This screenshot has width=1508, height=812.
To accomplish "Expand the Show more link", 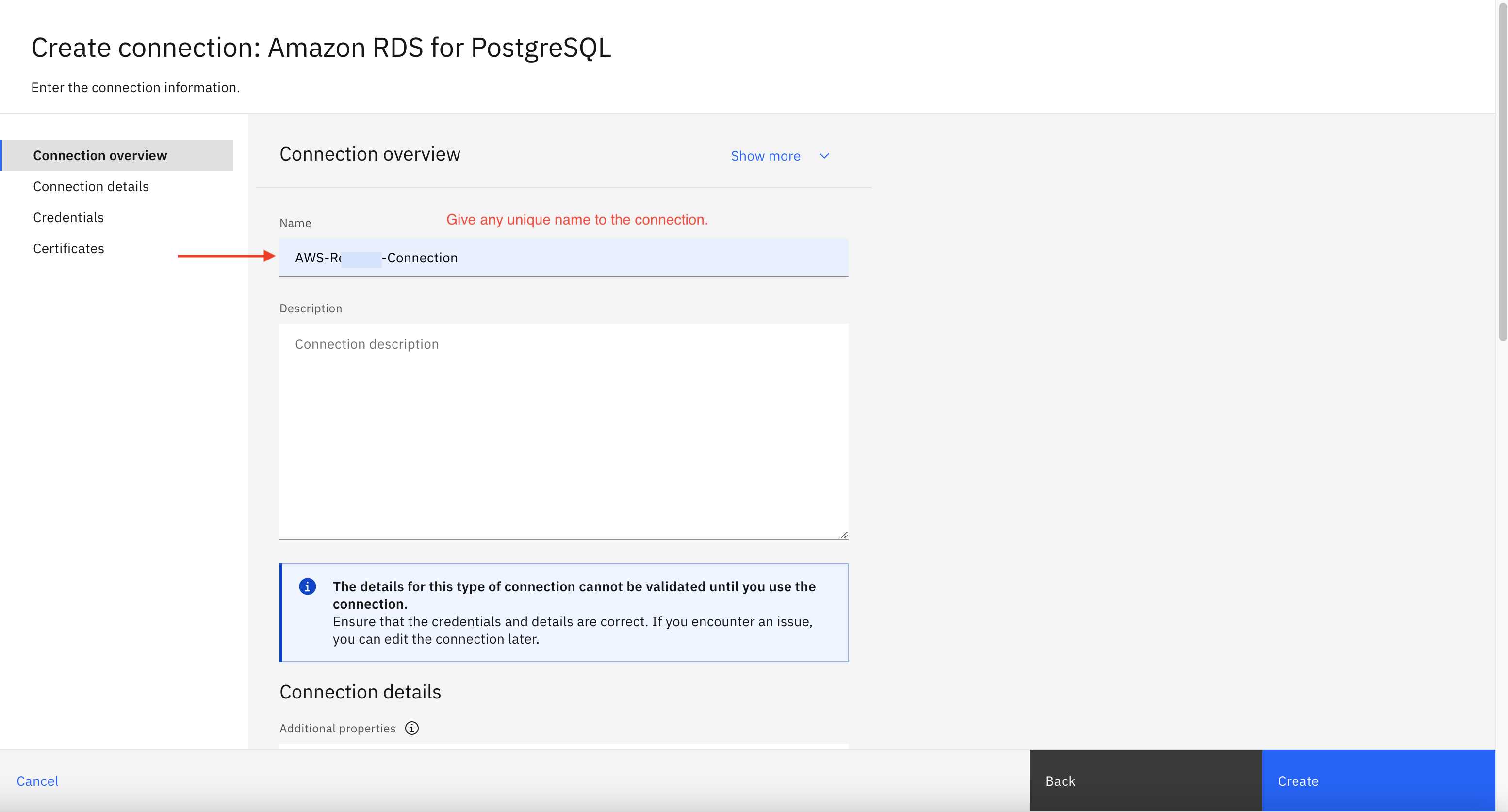I will 765,156.
